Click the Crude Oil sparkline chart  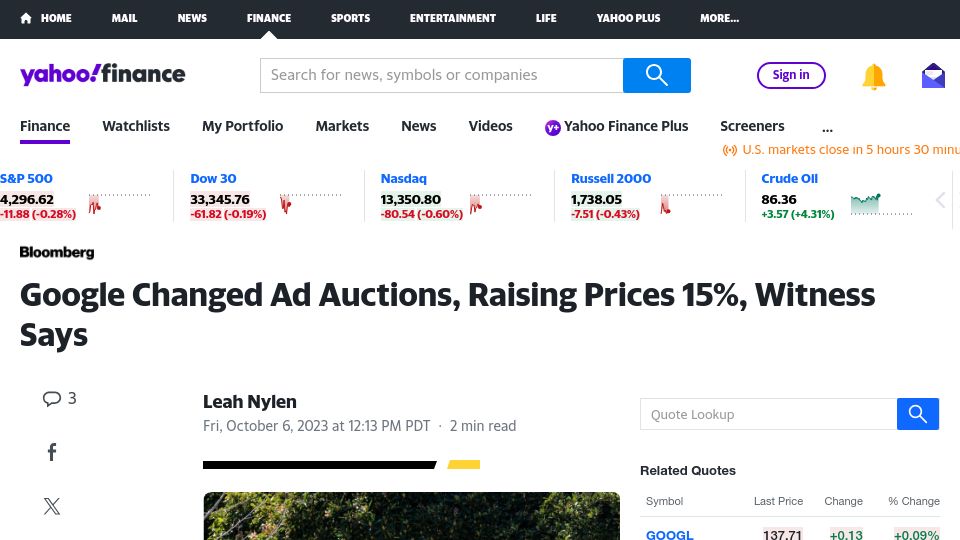click(x=881, y=204)
